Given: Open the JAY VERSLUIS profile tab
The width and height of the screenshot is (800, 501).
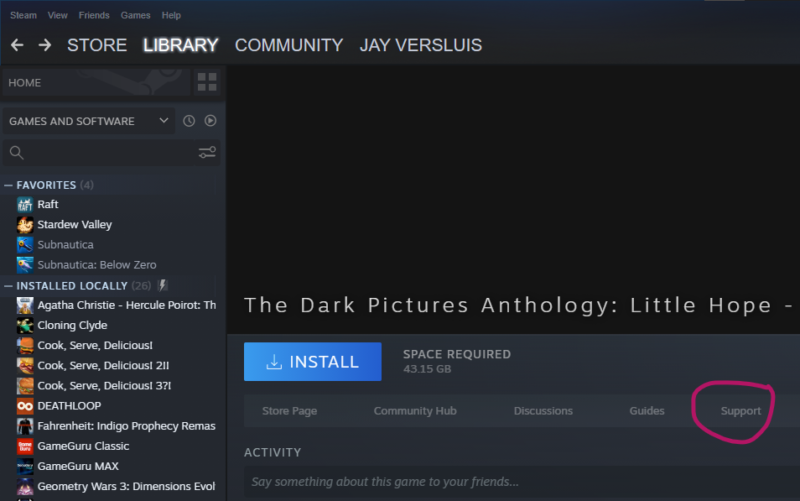Looking at the screenshot, I should pos(420,45).
